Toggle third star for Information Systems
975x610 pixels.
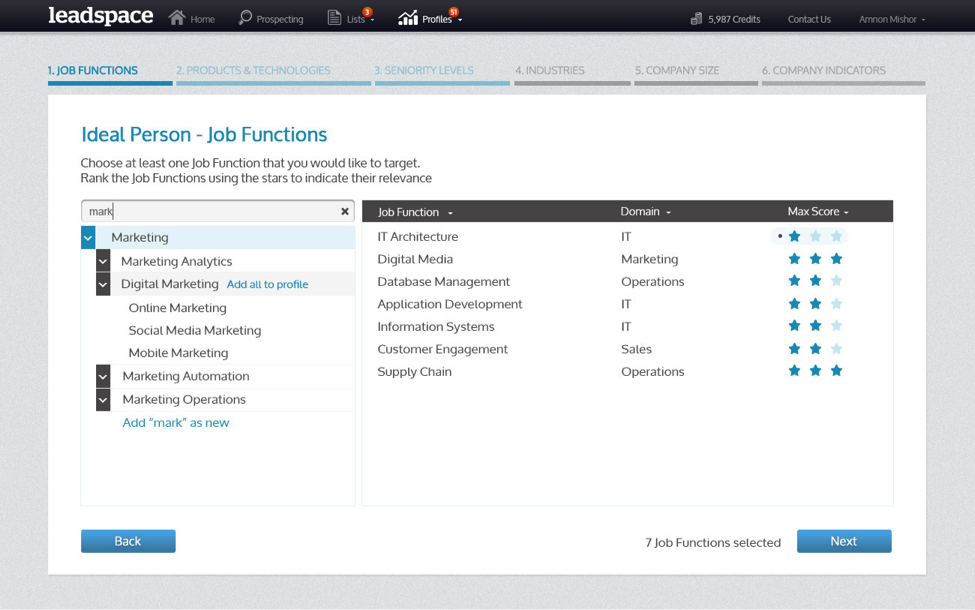(x=837, y=326)
